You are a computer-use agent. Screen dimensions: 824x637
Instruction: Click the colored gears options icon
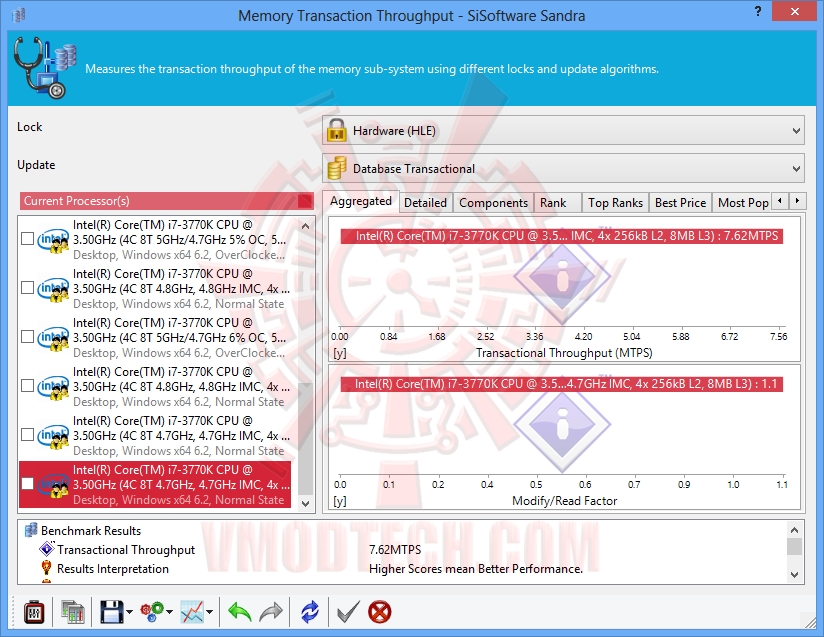pyautogui.click(x=152, y=612)
